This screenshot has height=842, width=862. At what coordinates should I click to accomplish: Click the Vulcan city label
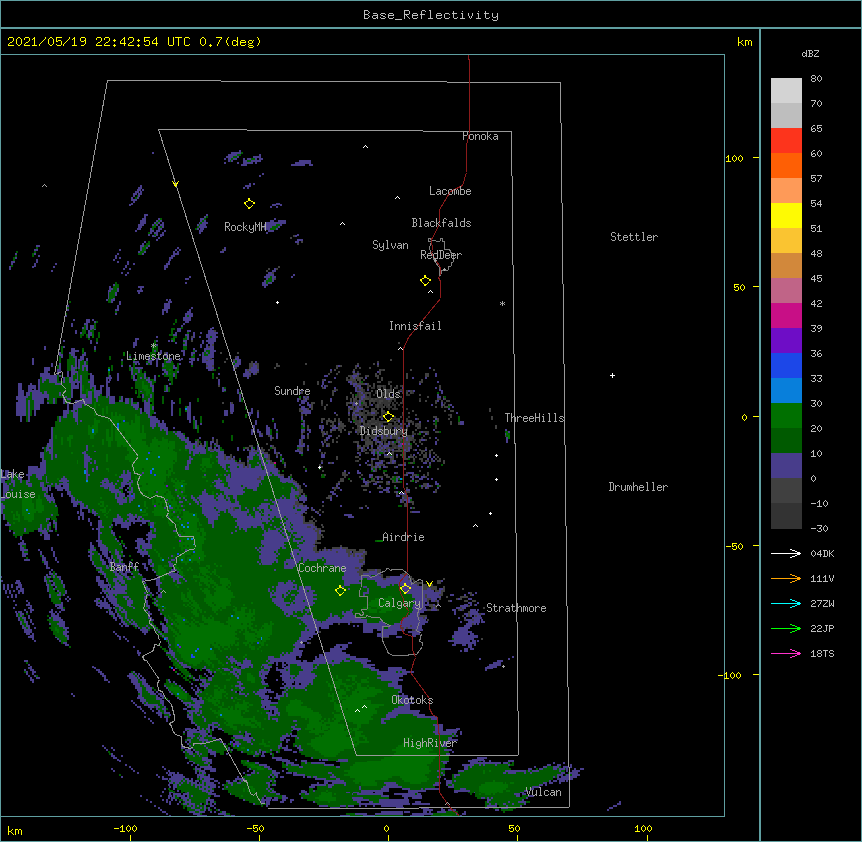click(544, 792)
